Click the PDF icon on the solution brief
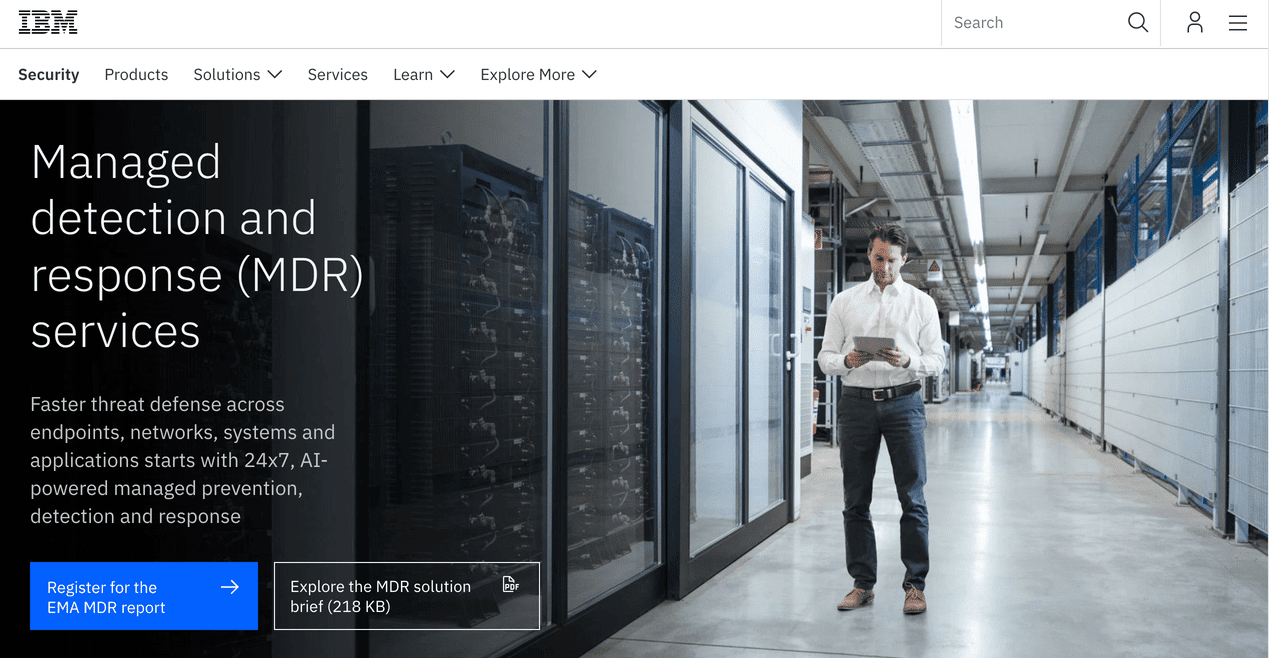Screen dimensions: 1269x658 pos(510,583)
